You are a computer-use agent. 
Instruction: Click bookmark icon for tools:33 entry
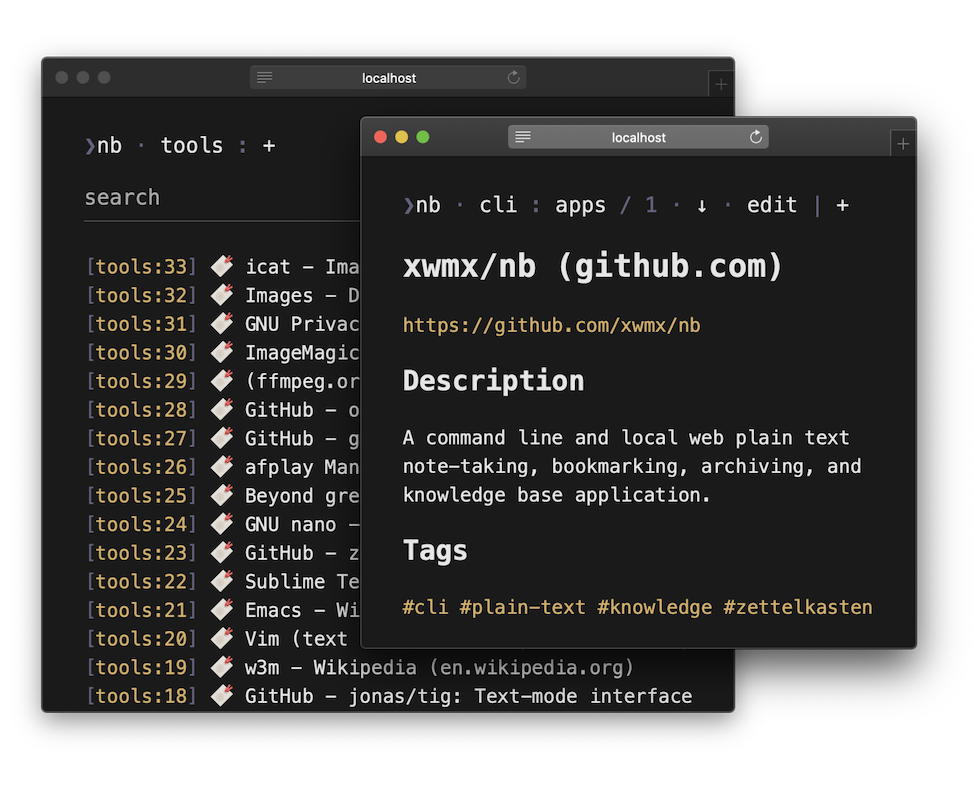(x=222, y=267)
